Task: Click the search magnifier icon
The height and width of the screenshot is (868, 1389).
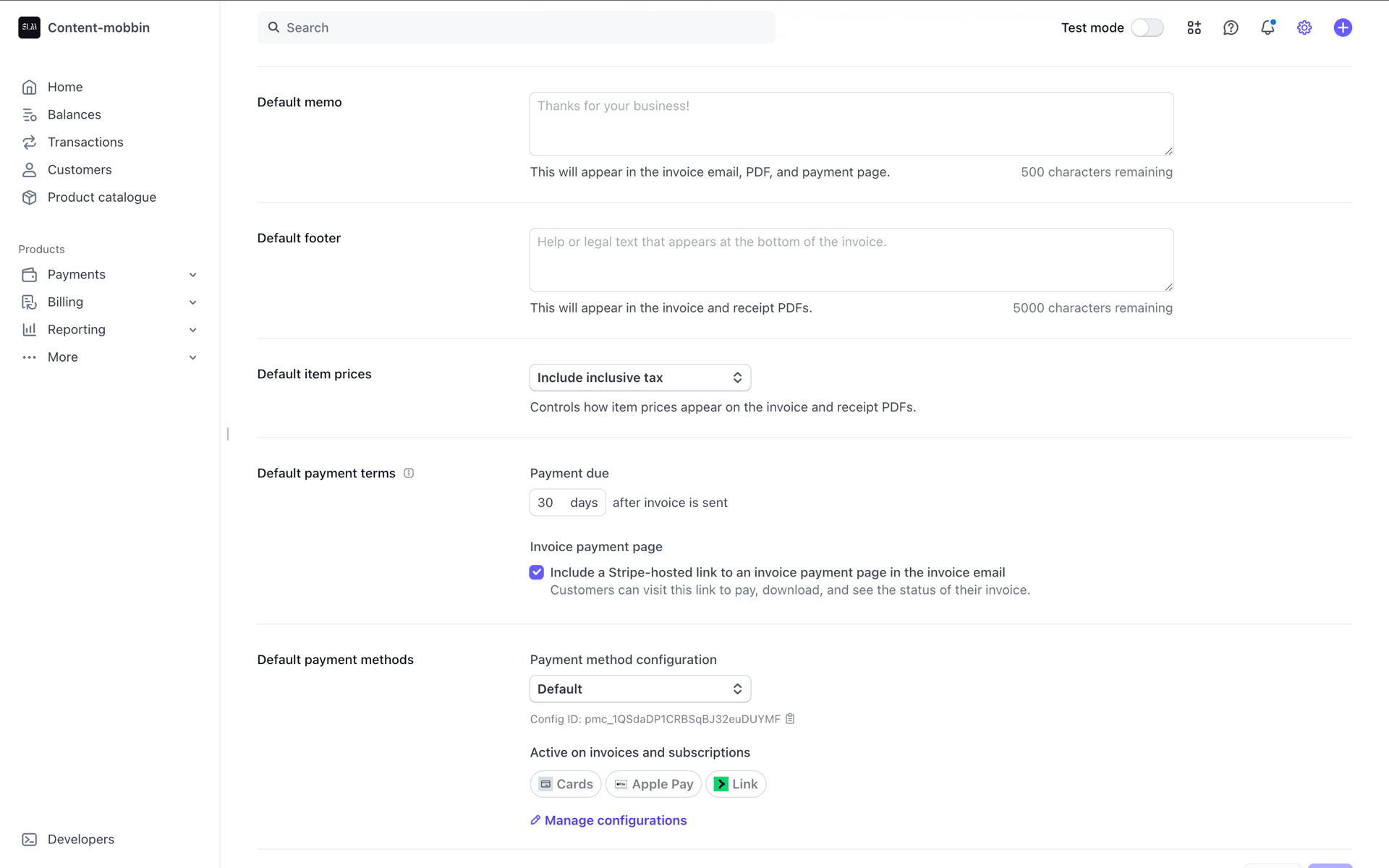Action: point(273,27)
